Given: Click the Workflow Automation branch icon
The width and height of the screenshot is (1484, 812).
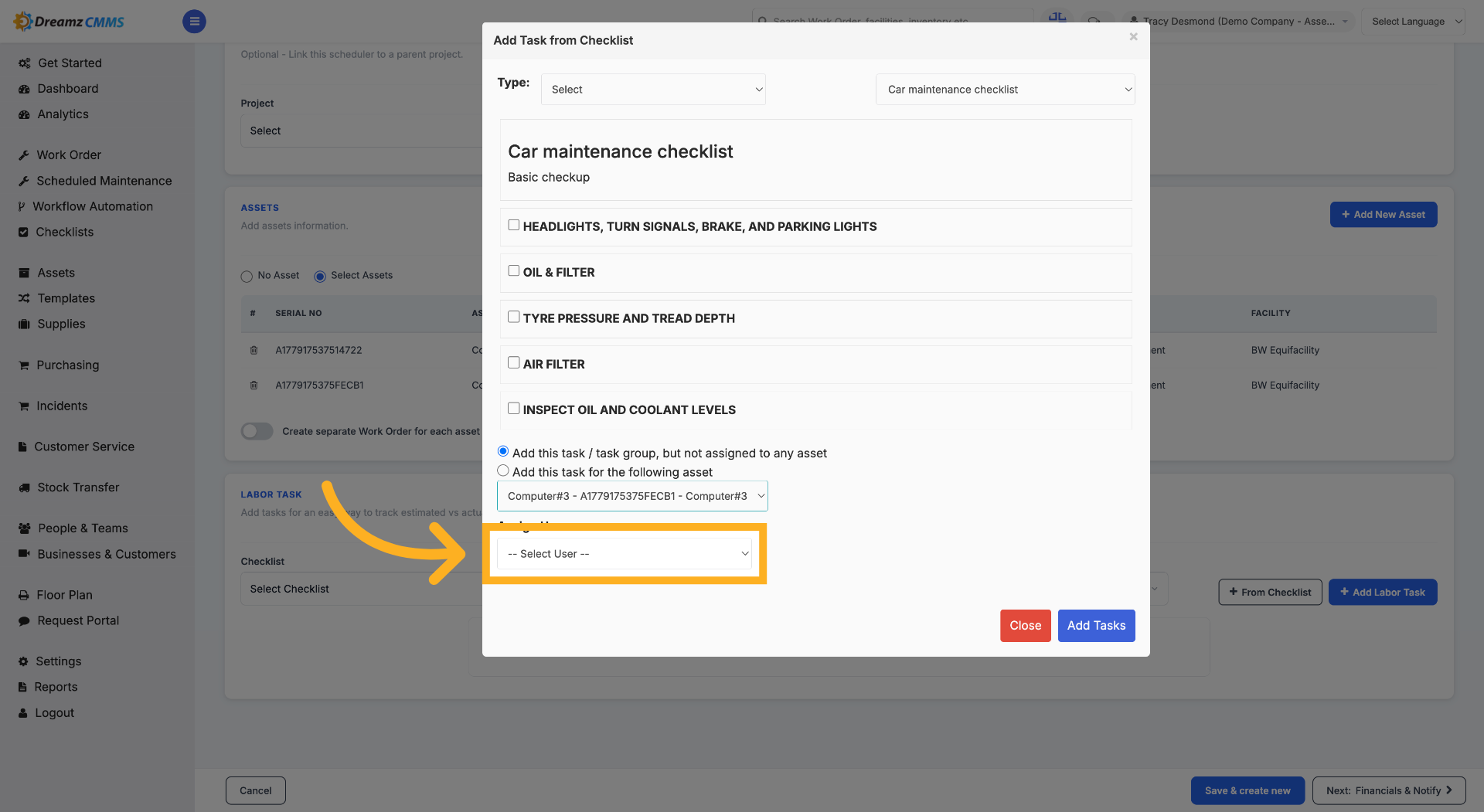Looking at the screenshot, I should click(x=22, y=206).
